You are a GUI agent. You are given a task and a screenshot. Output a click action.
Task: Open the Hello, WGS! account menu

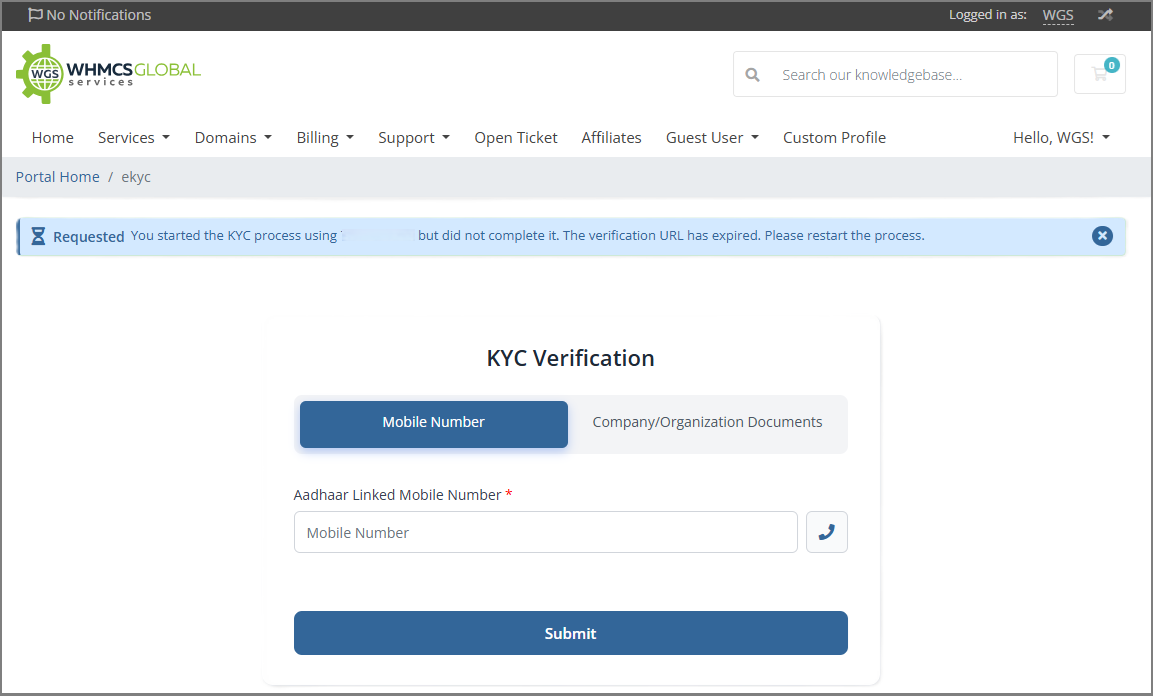(1061, 138)
